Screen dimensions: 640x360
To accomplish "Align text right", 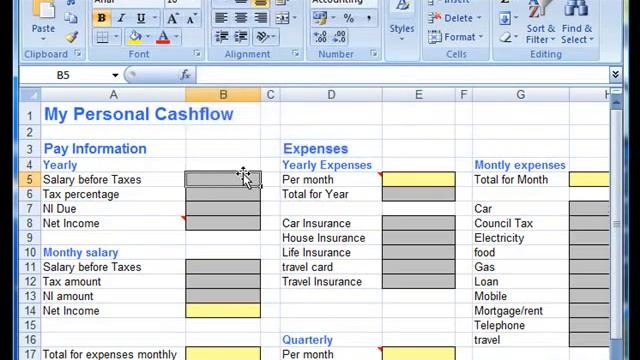I will [260, 18].
